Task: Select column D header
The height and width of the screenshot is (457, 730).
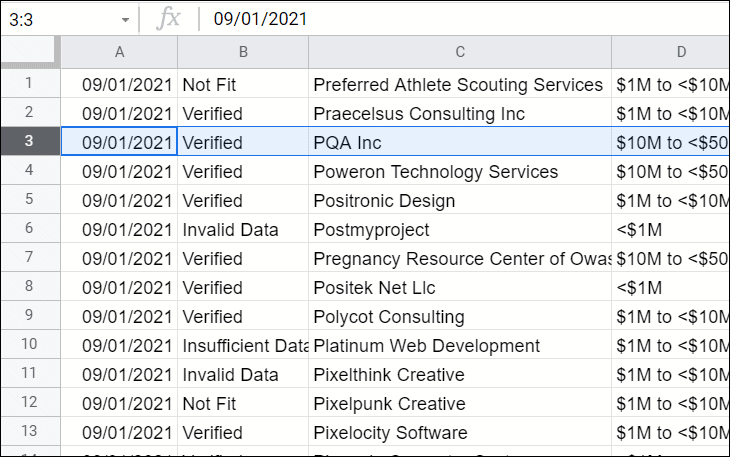Action: 671,52
